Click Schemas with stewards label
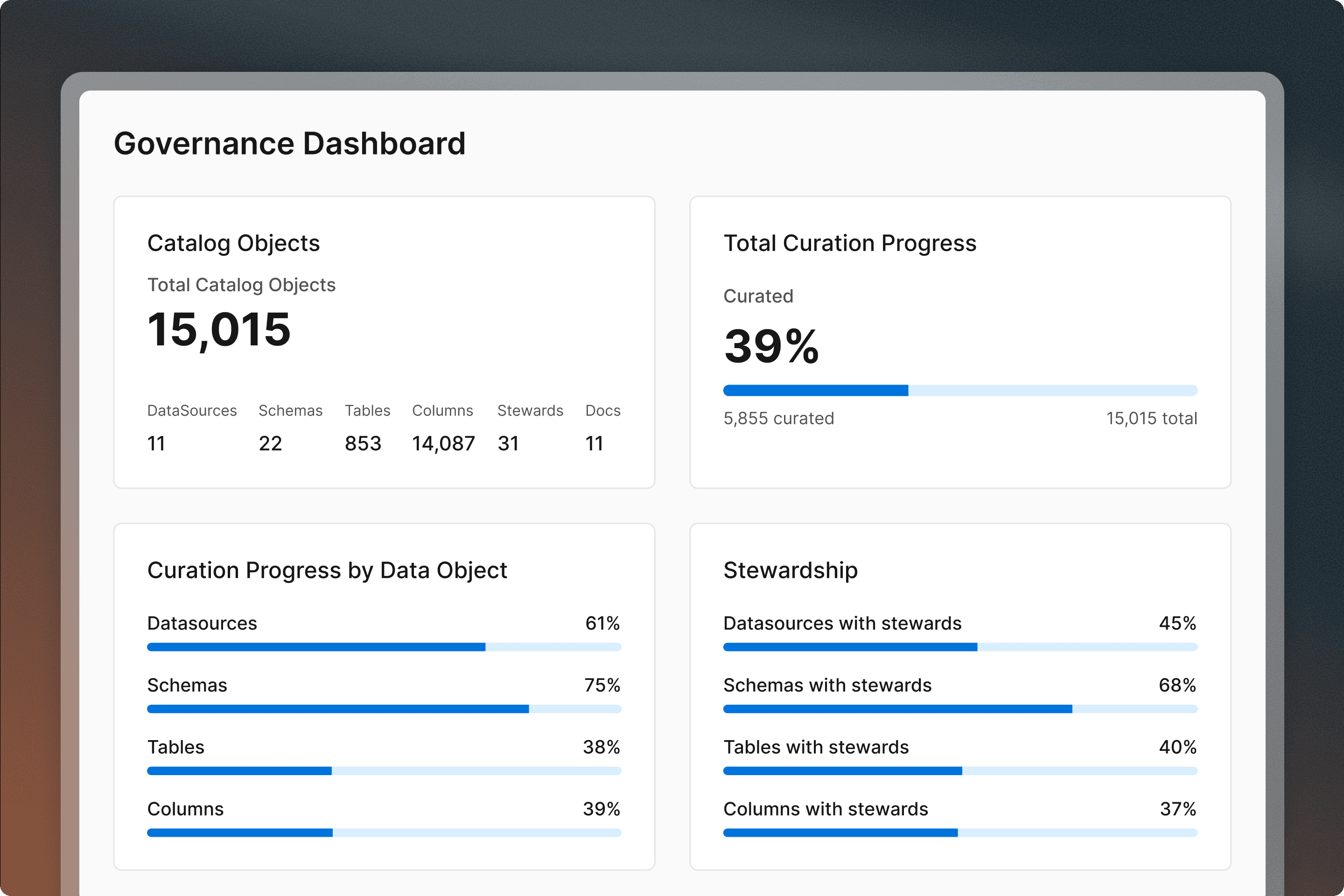Viewport: 1344px width, 896px height. point(827,685)
